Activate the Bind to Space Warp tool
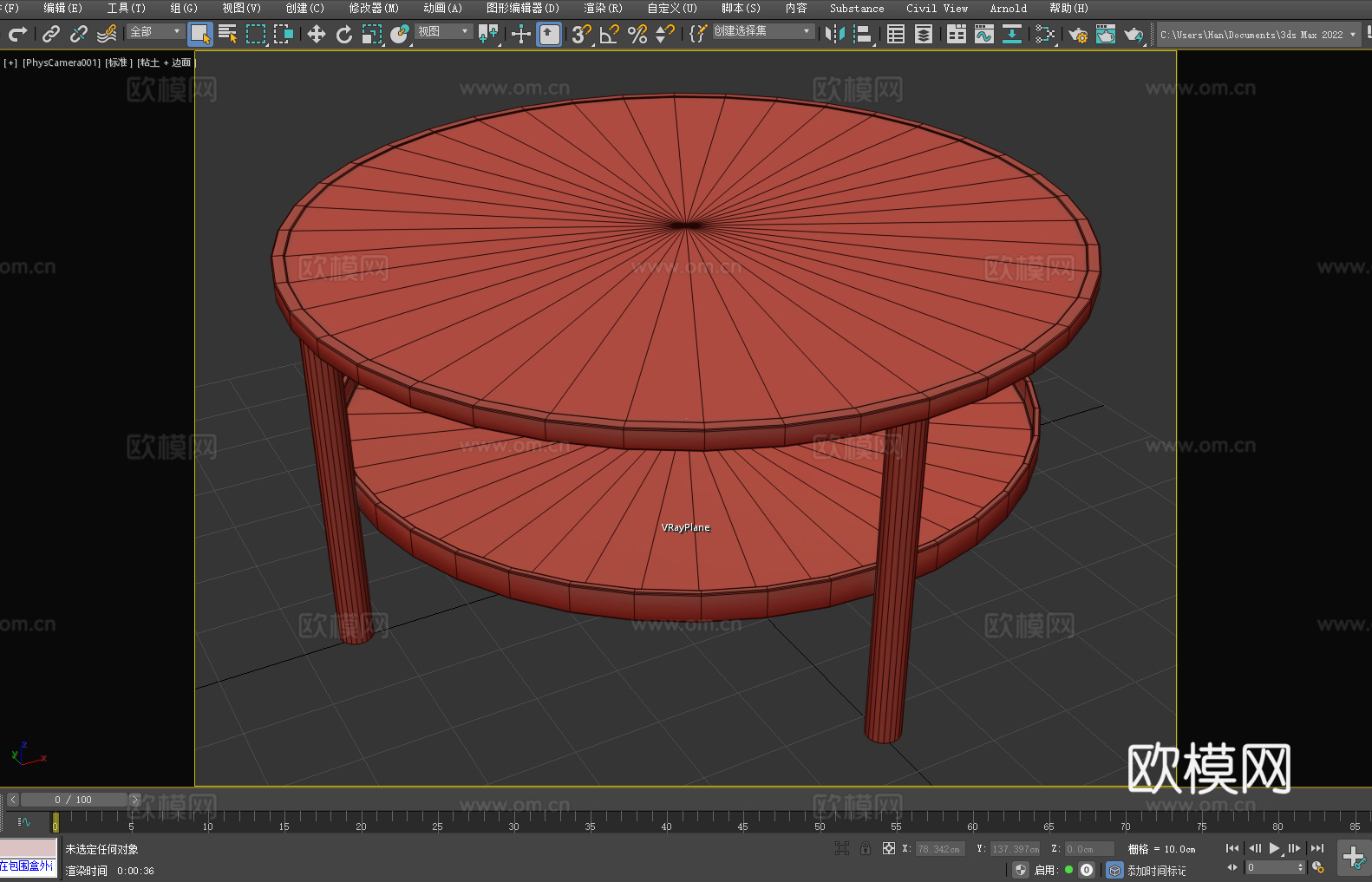Viewport: 1372px width, 882px height. click(107, 34)
